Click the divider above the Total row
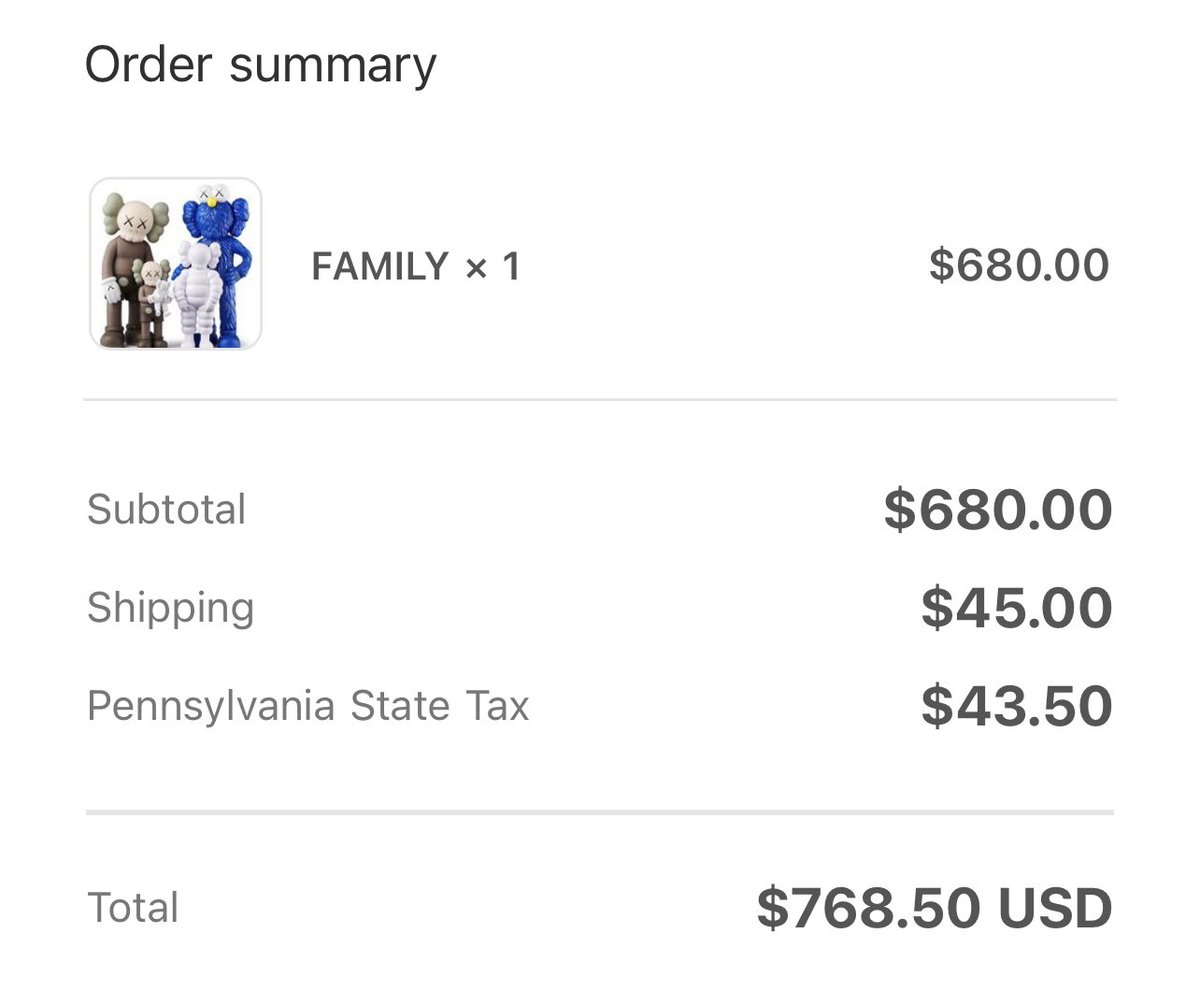 click(x=600, y=812)
